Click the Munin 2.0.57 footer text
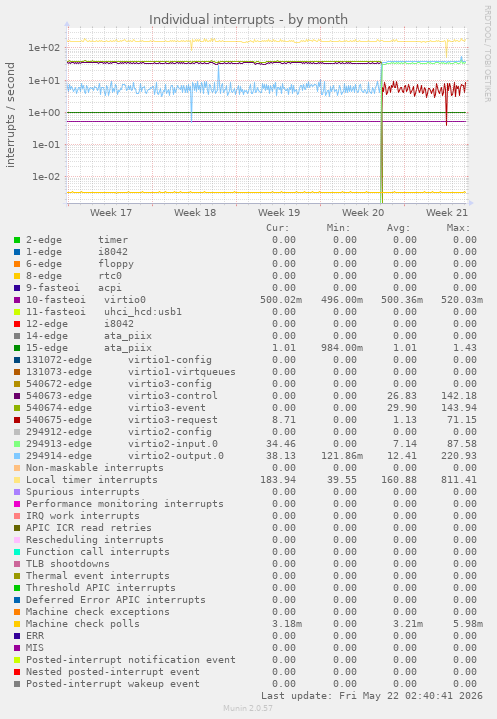The width and height of the screenshot is (497, 719). pyautogui.click(x=248, y=708)
